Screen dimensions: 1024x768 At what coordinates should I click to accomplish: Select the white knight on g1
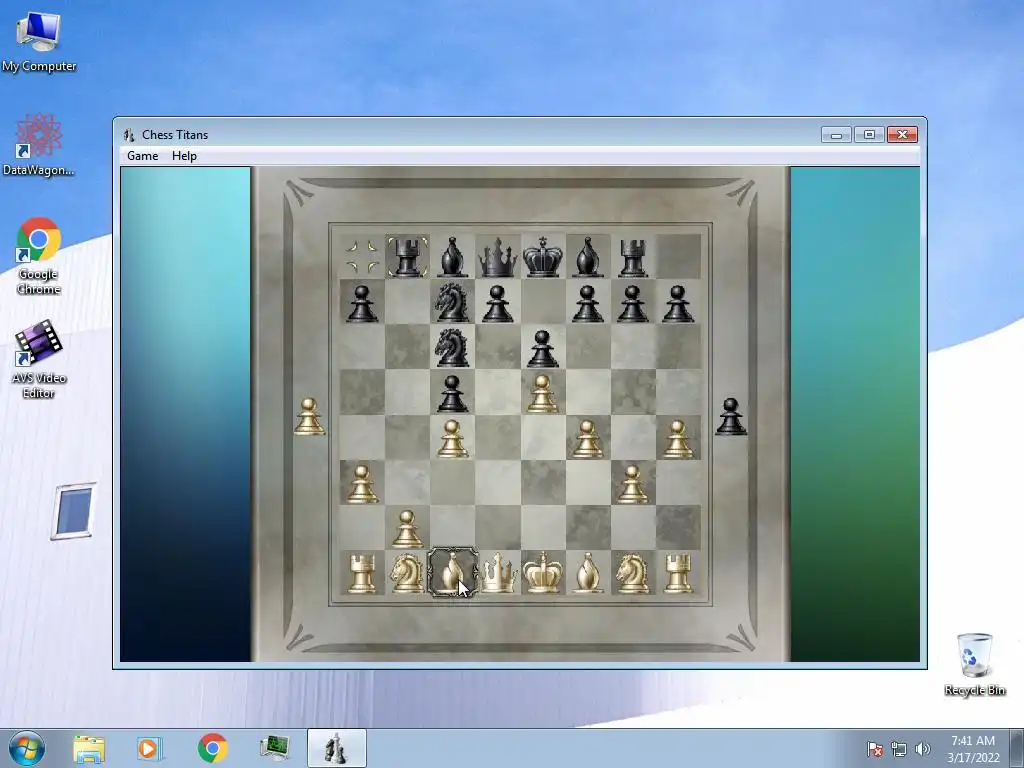tap(633, 573)
